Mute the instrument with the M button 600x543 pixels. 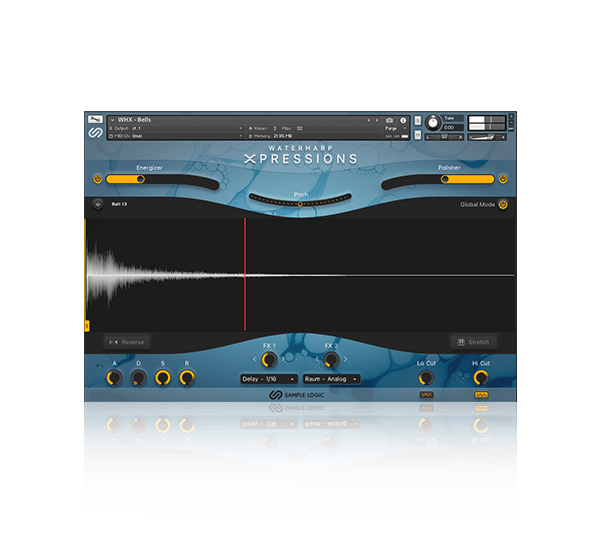tap(418, 135)
